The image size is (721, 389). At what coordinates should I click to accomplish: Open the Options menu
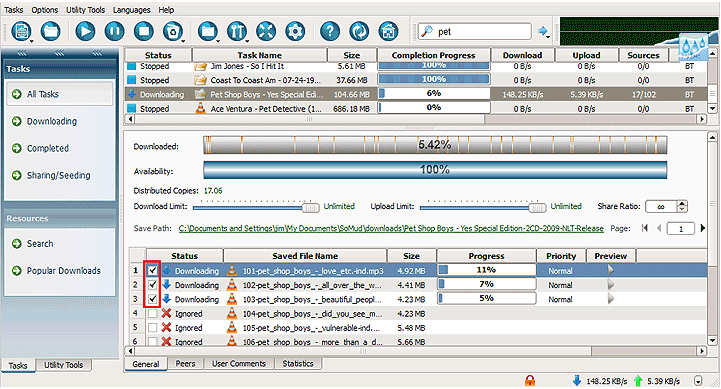[45, 10]
